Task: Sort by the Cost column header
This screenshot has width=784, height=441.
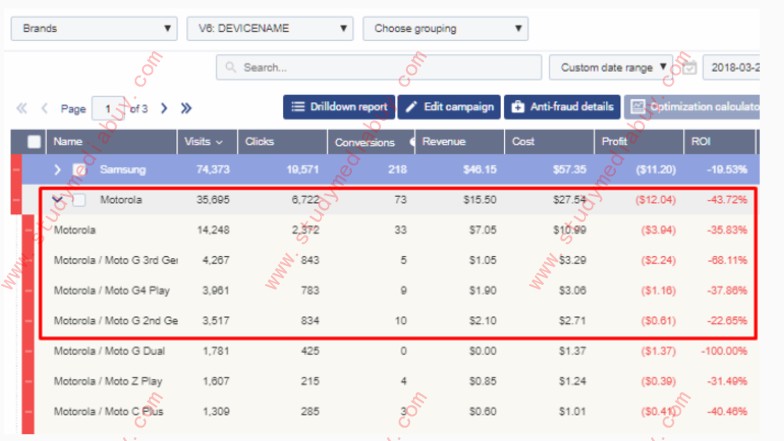Action: tap(550, 142)
